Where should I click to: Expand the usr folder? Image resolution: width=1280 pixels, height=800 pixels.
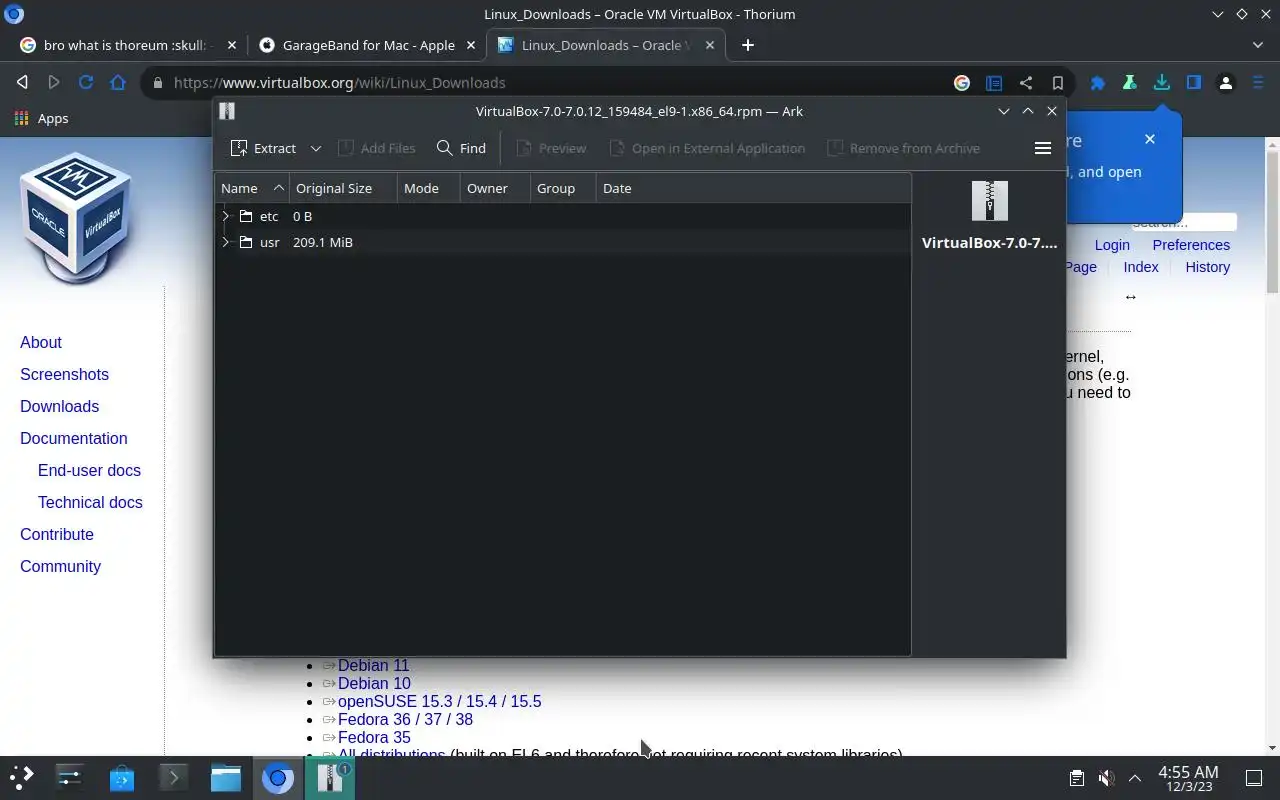tap(226, 242)
